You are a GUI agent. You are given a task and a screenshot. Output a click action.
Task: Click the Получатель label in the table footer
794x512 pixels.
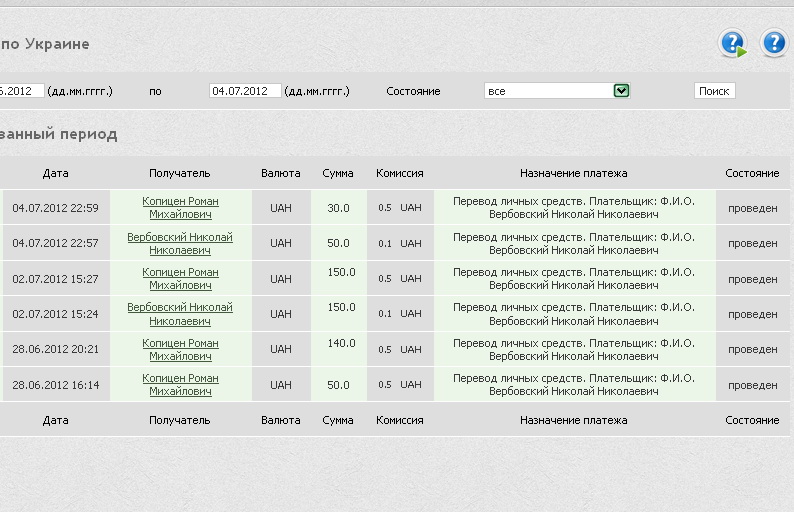click(180, 421)
